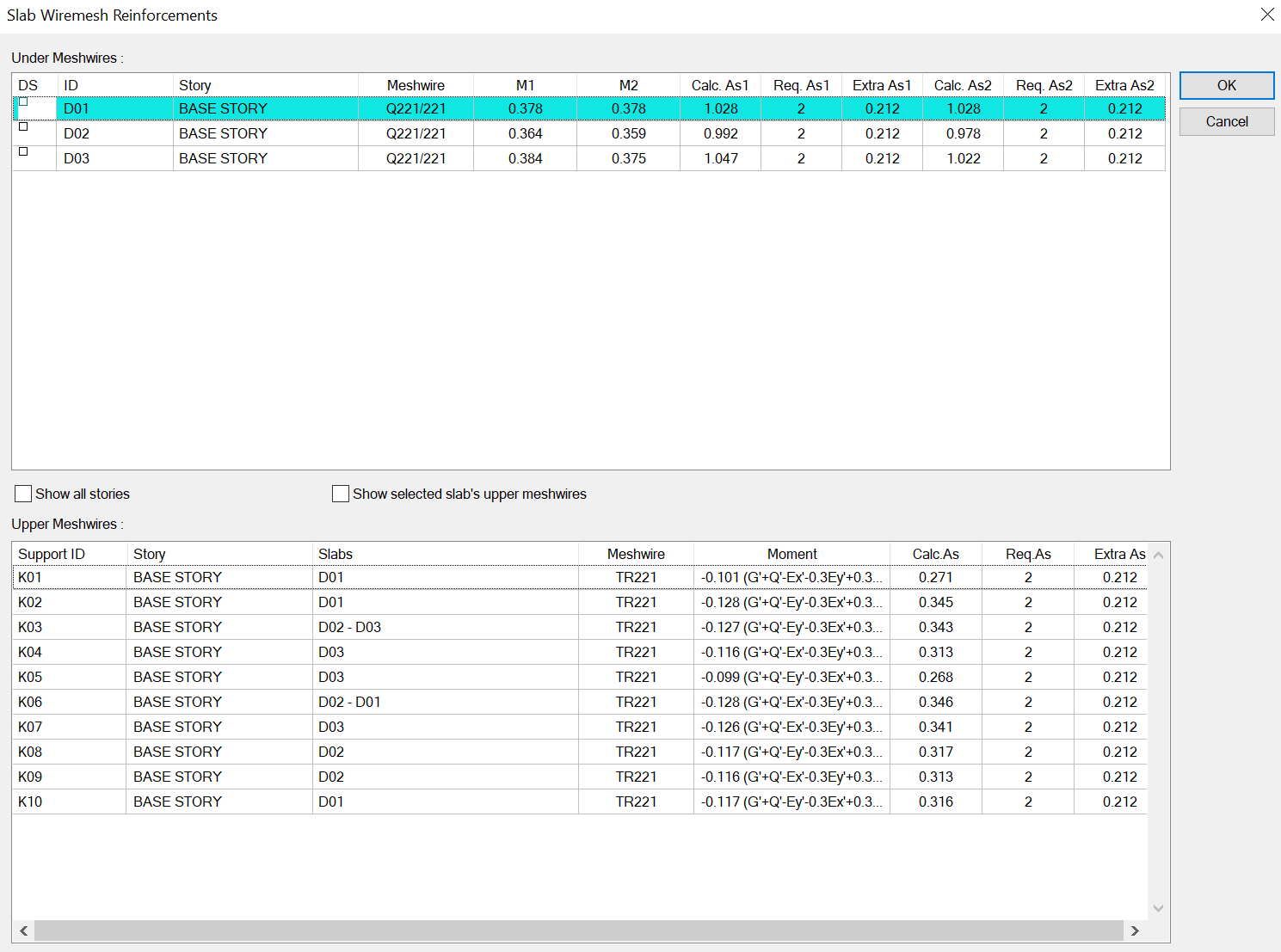Click the Calc. As1 column header

pyautogui.click(x=720, y=85)
